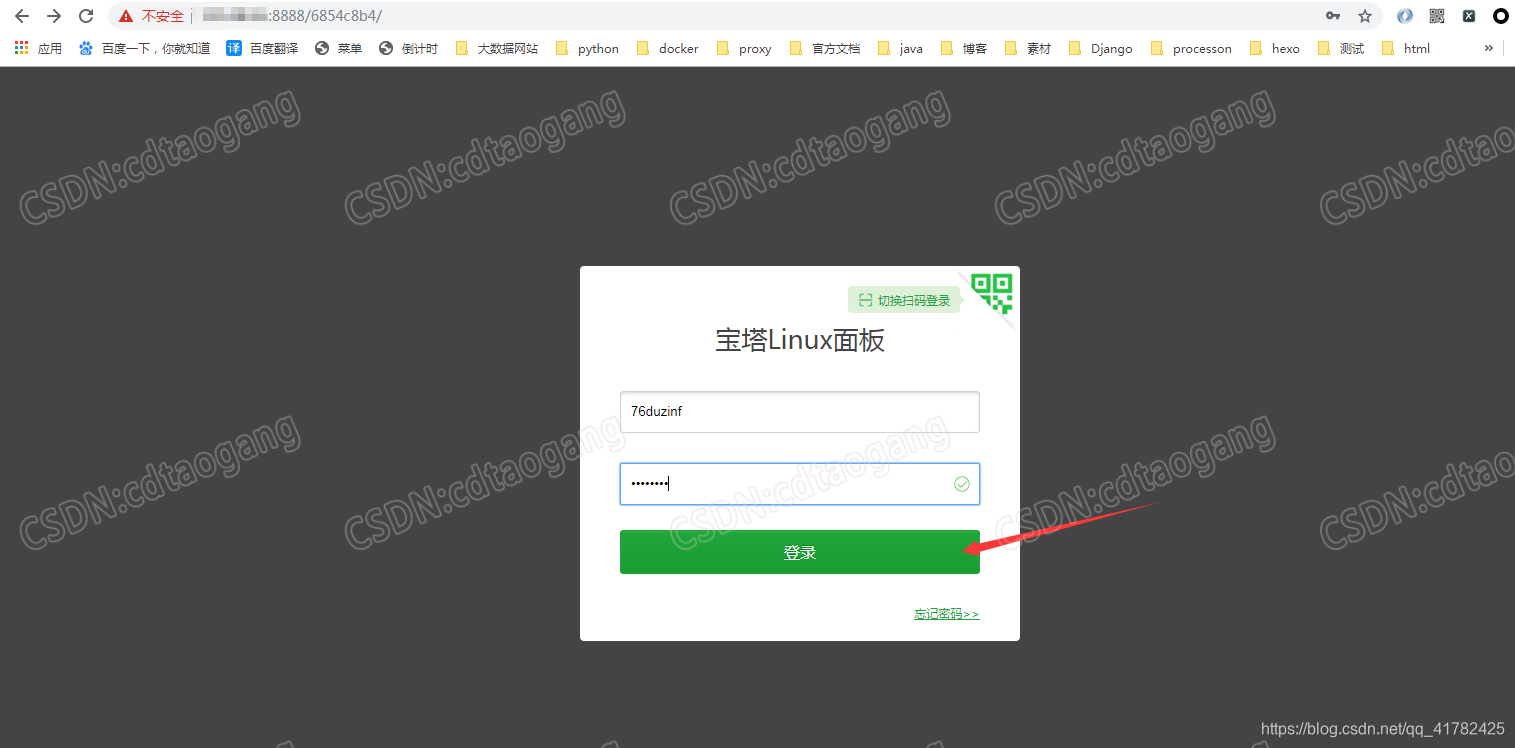Open the 测试 bookmark folder
Viewport: 1515px width, 748px height.
click(1341, 48)
